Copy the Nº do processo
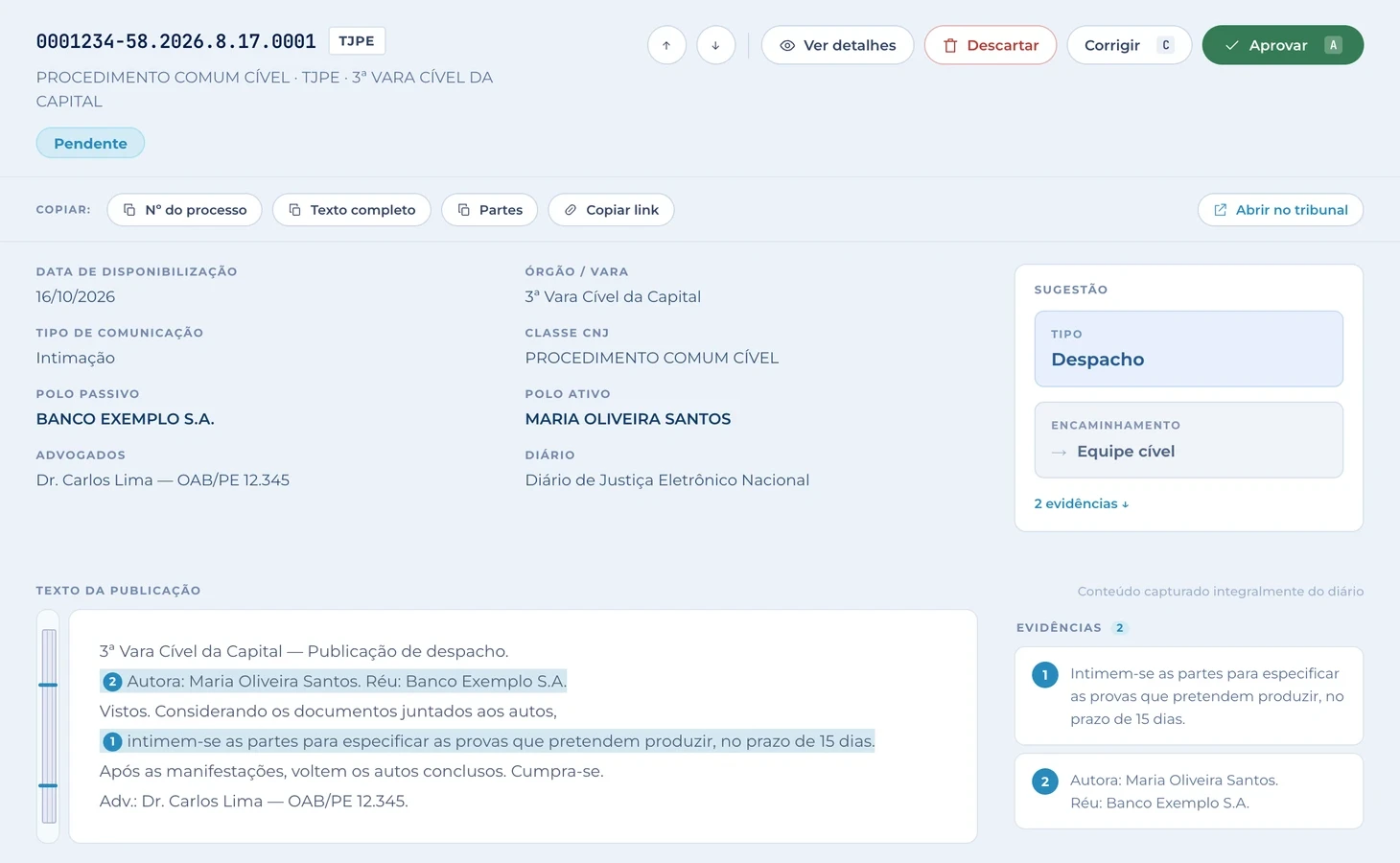The height and width of the screenshot is (863, 1400). click(184, 210)
